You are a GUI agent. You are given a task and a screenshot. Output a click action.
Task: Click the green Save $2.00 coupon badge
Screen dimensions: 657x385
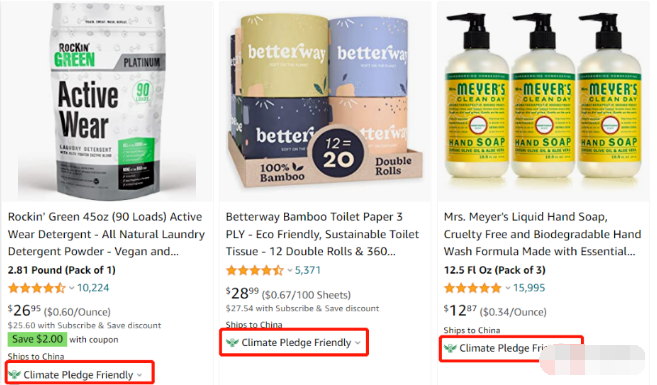pos(37,339)
